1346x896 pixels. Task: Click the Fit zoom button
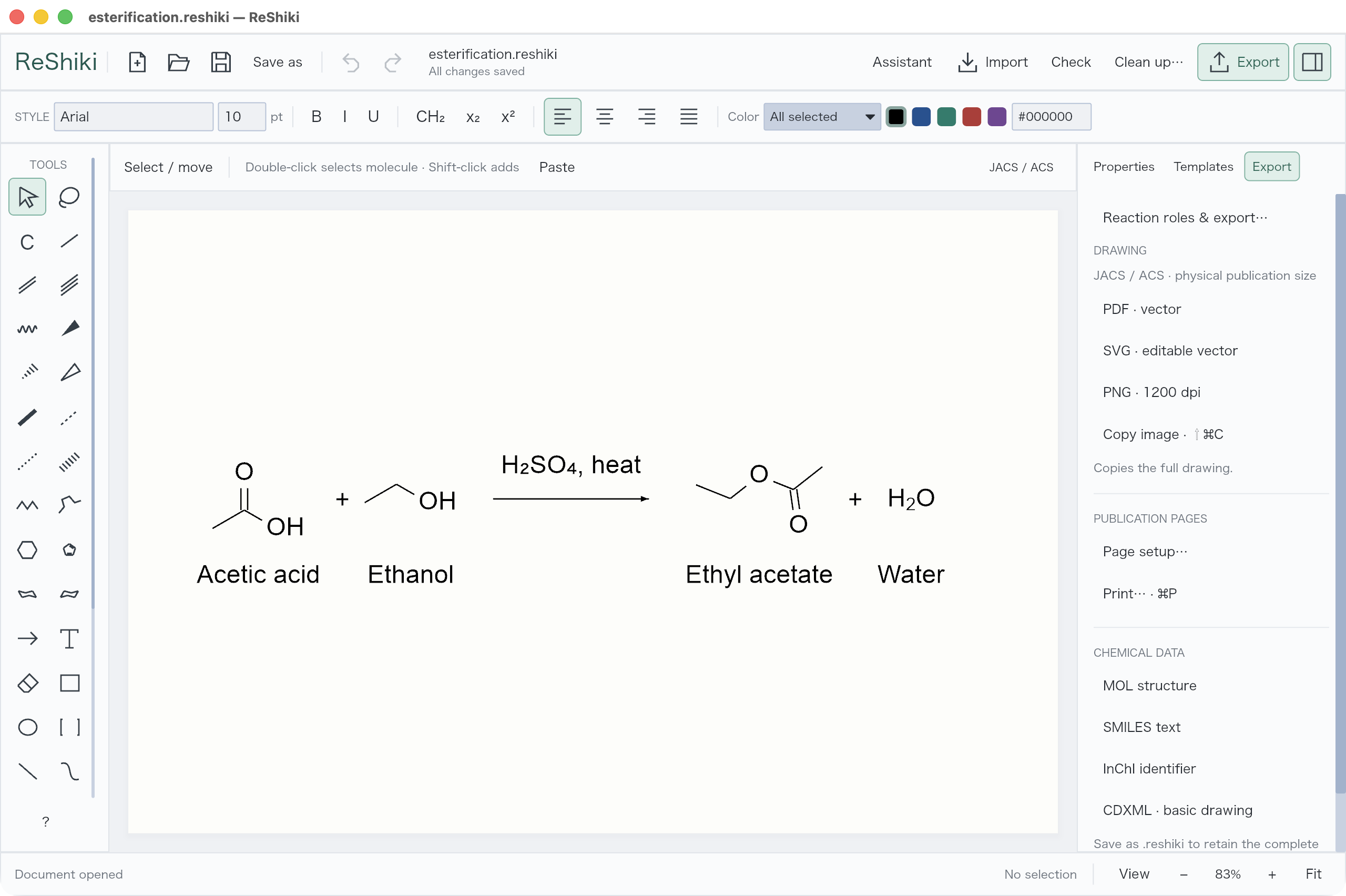(1313, 874)
